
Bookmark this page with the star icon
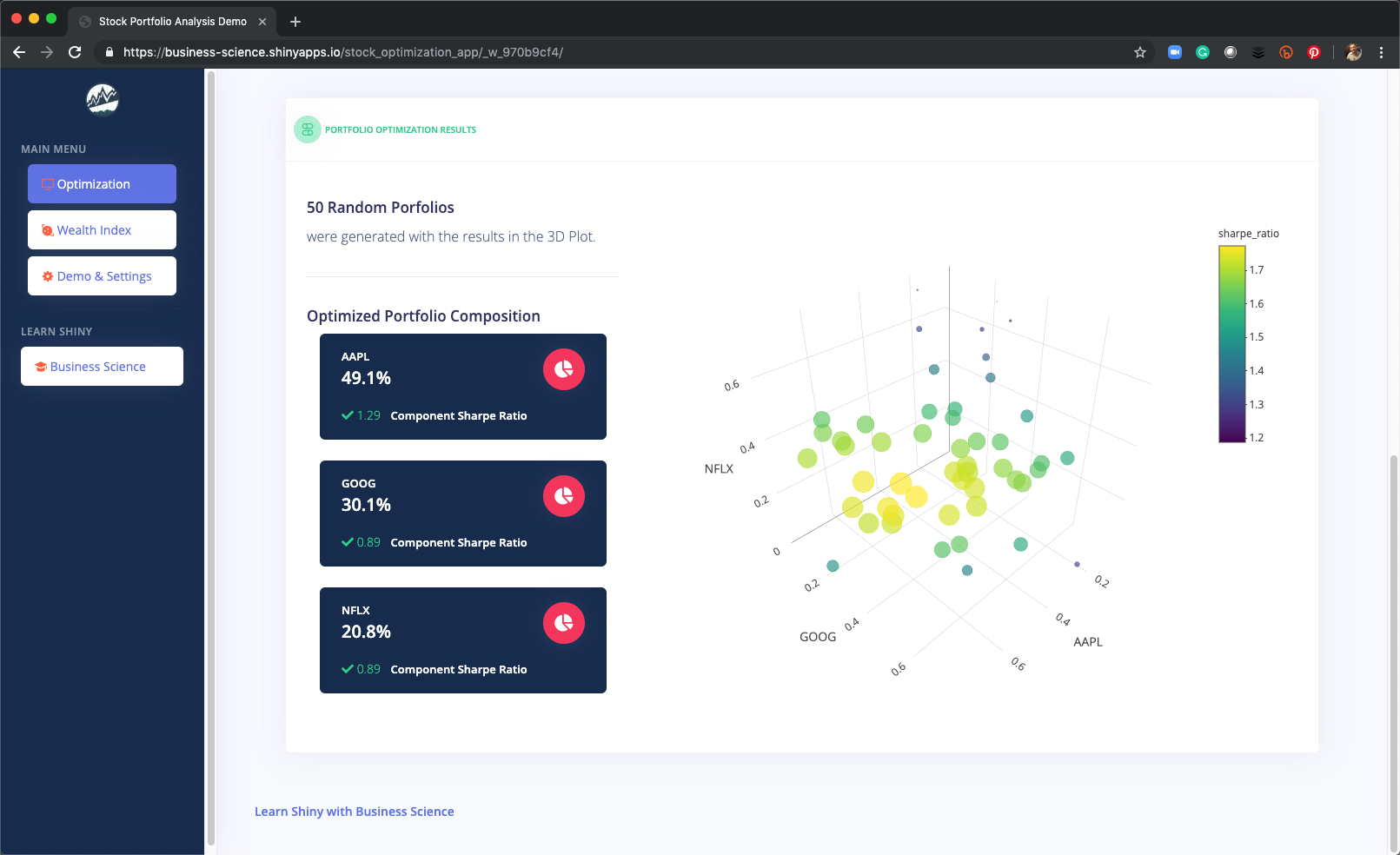(1140, 52)
